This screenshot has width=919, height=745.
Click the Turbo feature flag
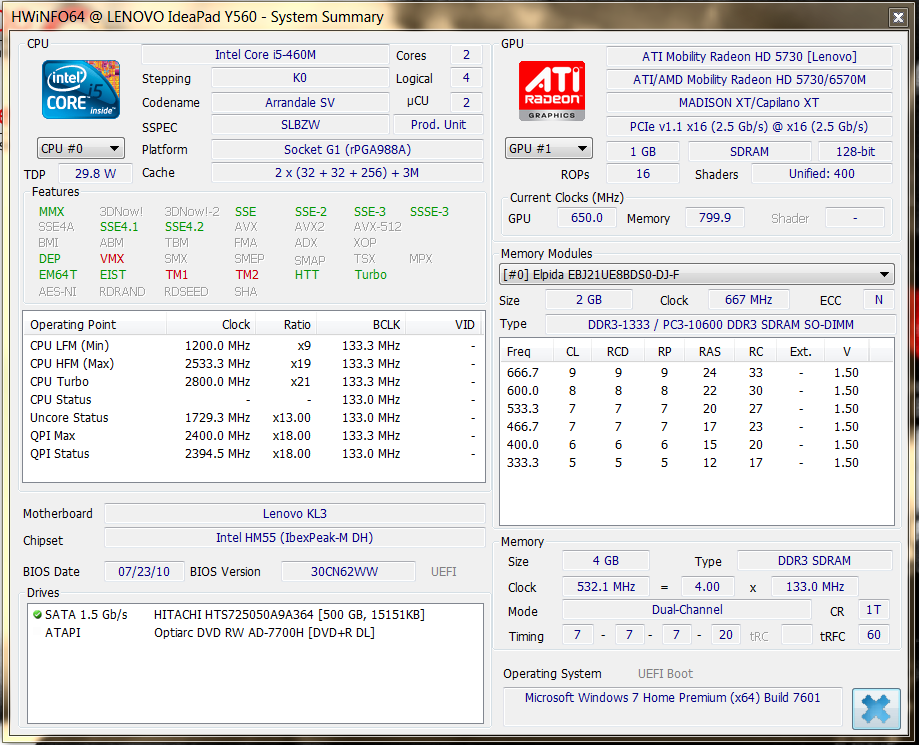pos(370,275)
